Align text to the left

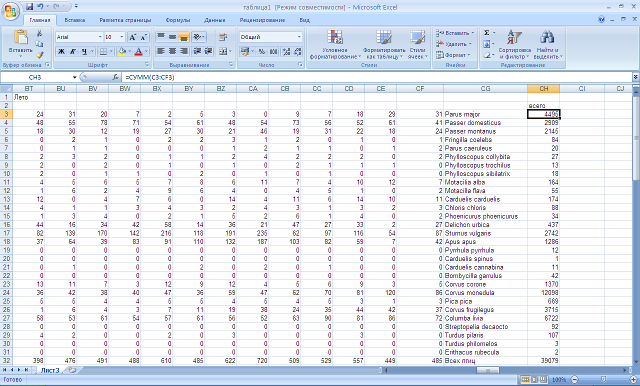click(161, 51)
